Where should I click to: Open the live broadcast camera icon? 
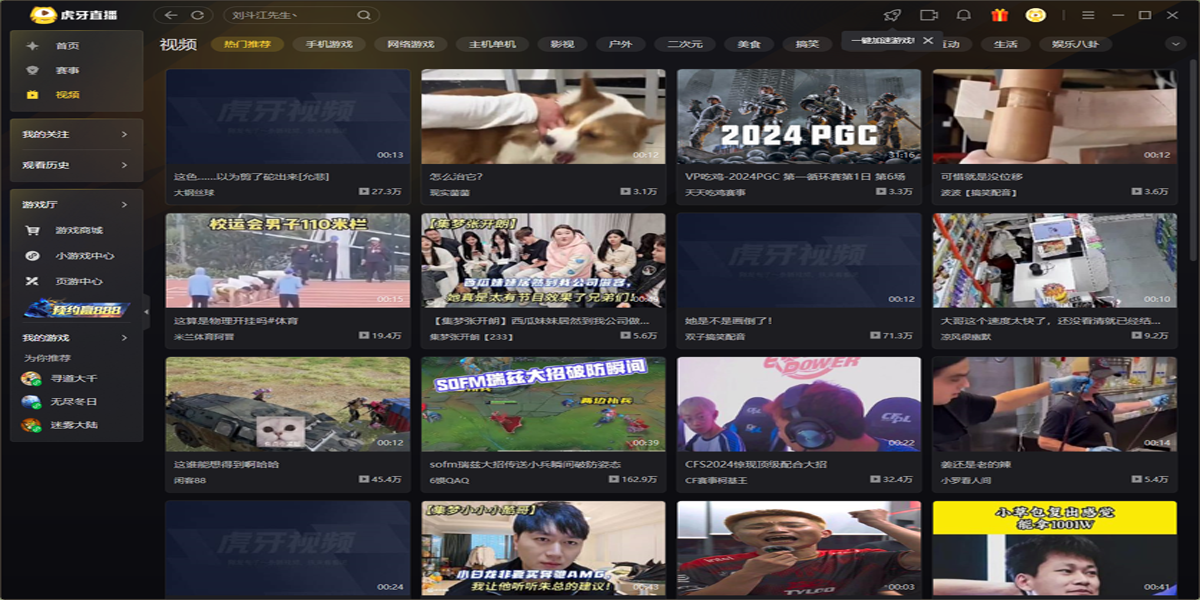tap(929, 15)
